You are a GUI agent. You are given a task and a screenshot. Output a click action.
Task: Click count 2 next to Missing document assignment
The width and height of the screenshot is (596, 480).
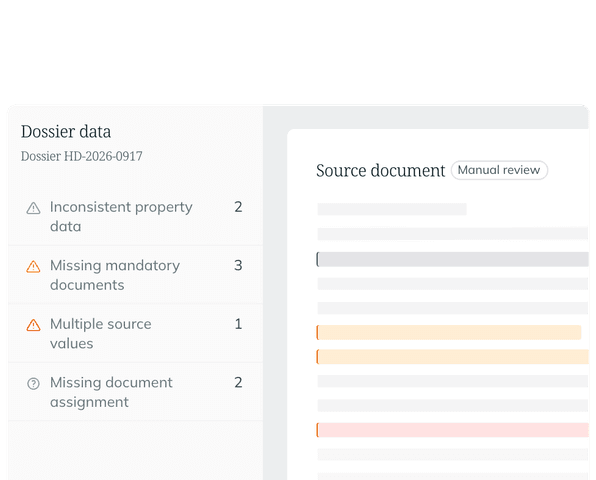coord(238,382)
